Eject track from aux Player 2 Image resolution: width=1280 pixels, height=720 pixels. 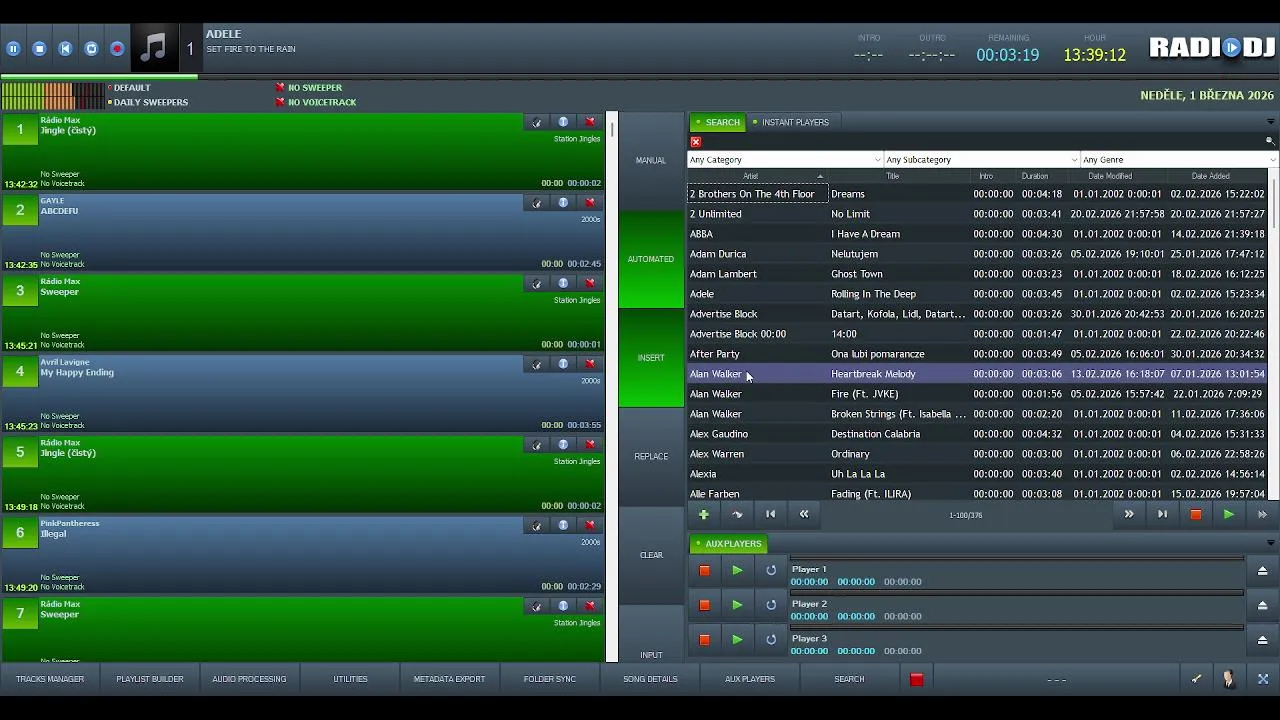1262,605
